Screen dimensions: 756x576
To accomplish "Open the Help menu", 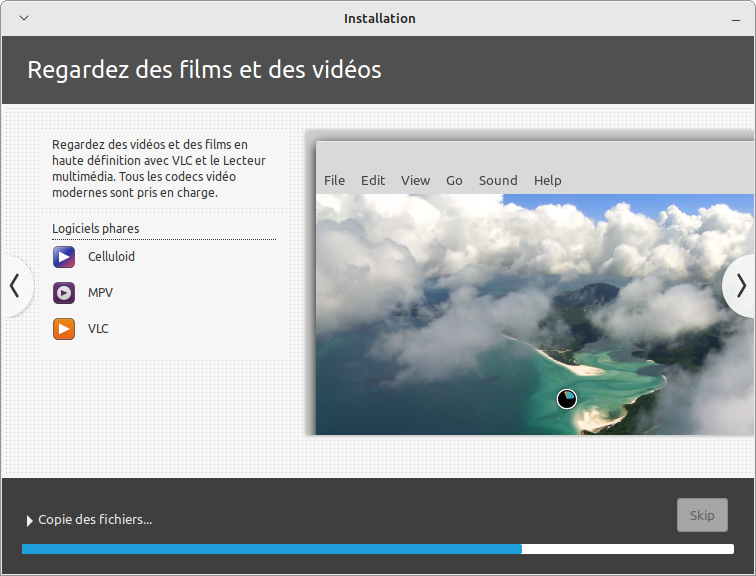I will [x=548, y=180].
